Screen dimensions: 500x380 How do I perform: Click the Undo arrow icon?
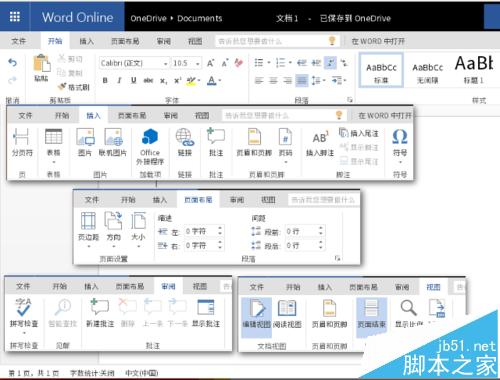[12, 62]
